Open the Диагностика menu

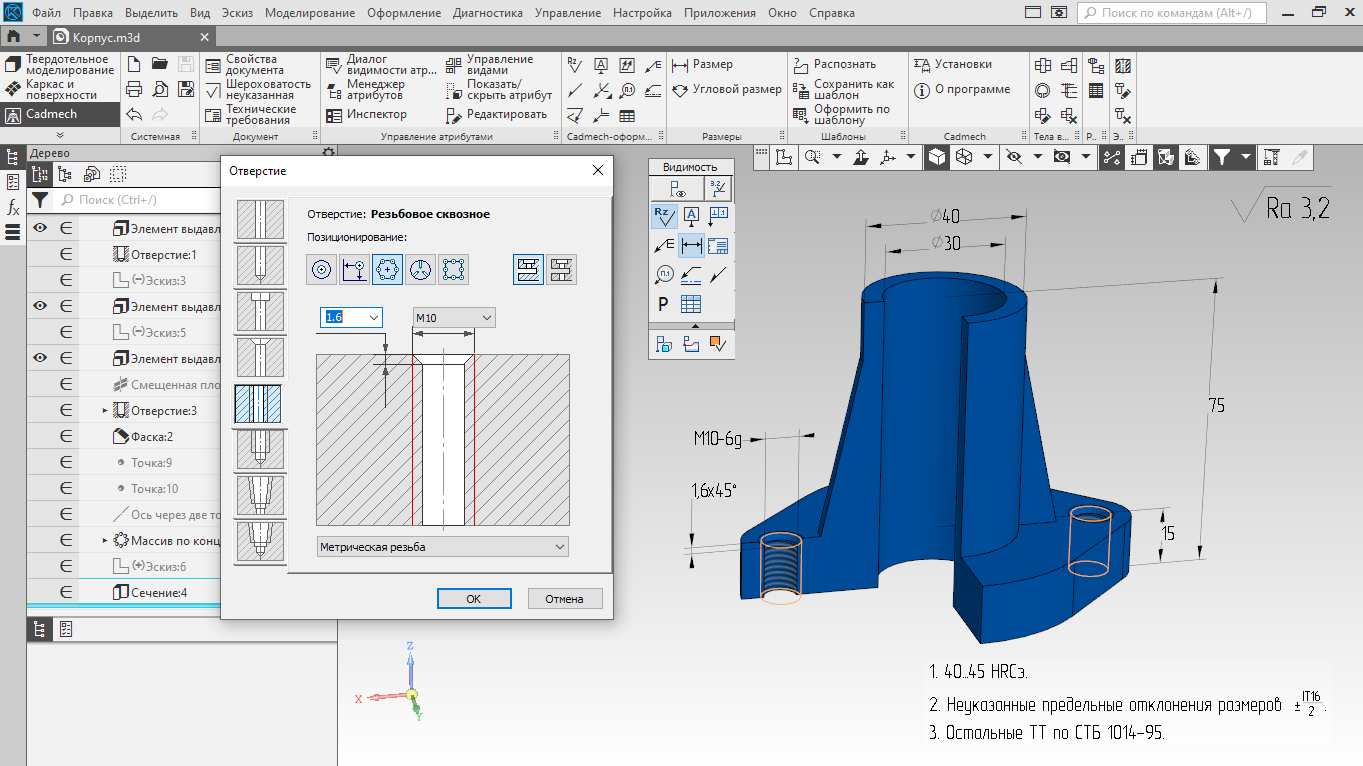(x=487, y=13)
